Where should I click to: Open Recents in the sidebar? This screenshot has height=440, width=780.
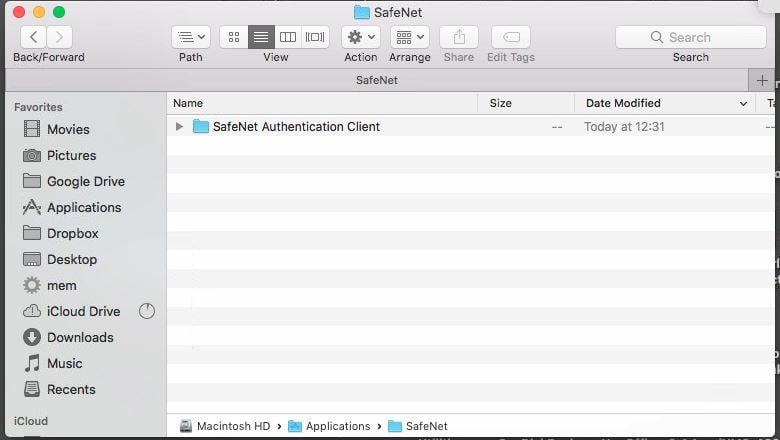coord(59,389)
